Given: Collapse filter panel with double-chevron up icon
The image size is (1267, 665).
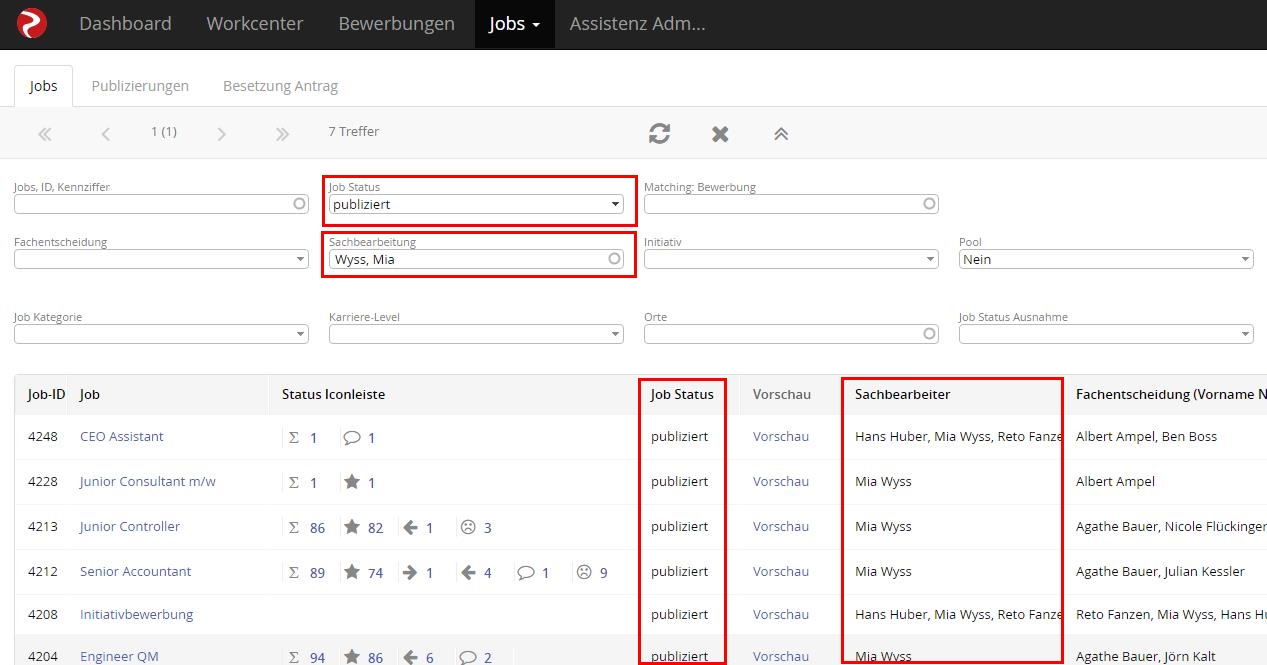Looking at the screenshot, I should pyautogui.click(x=781, y=133).
